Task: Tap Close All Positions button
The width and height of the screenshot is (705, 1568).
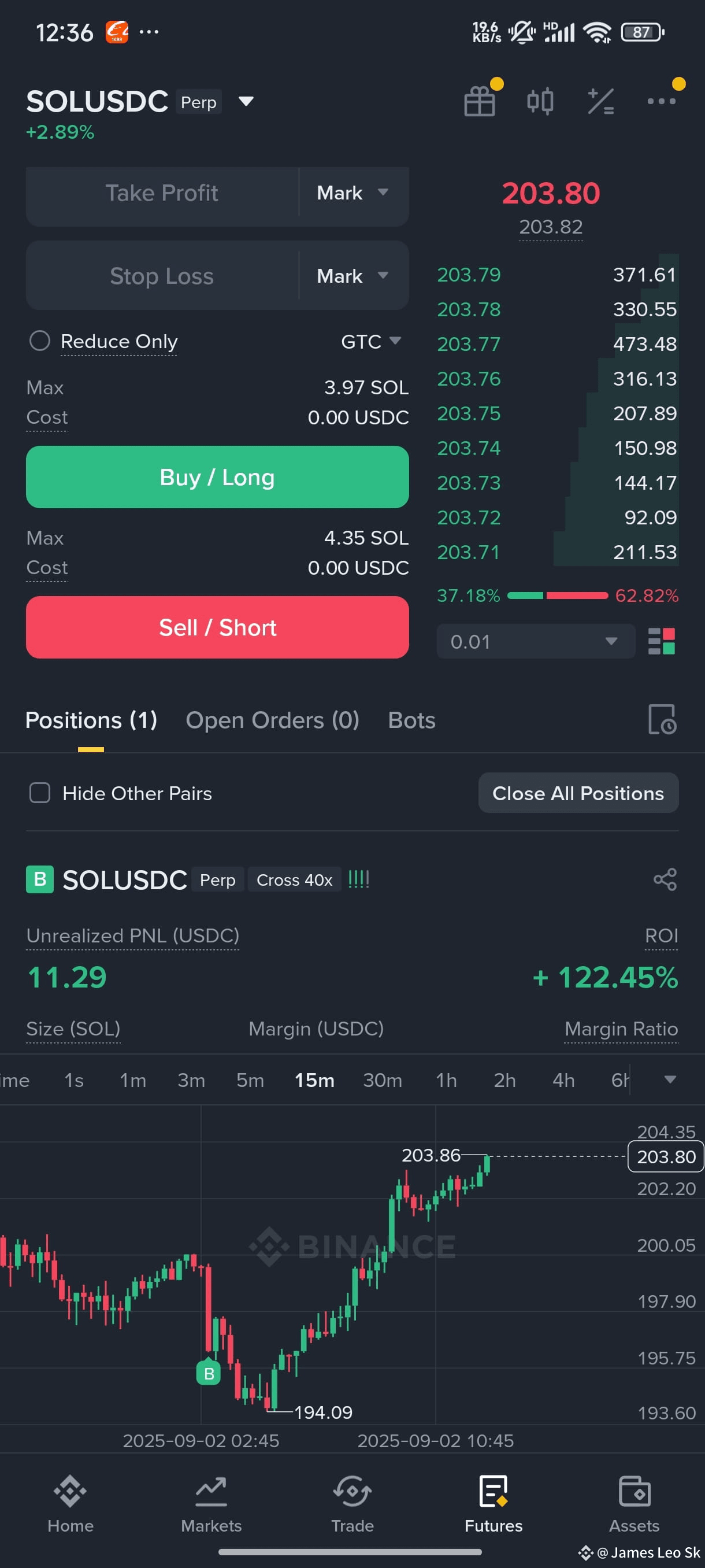Action: pyautogui.click(x=578, y=793)
